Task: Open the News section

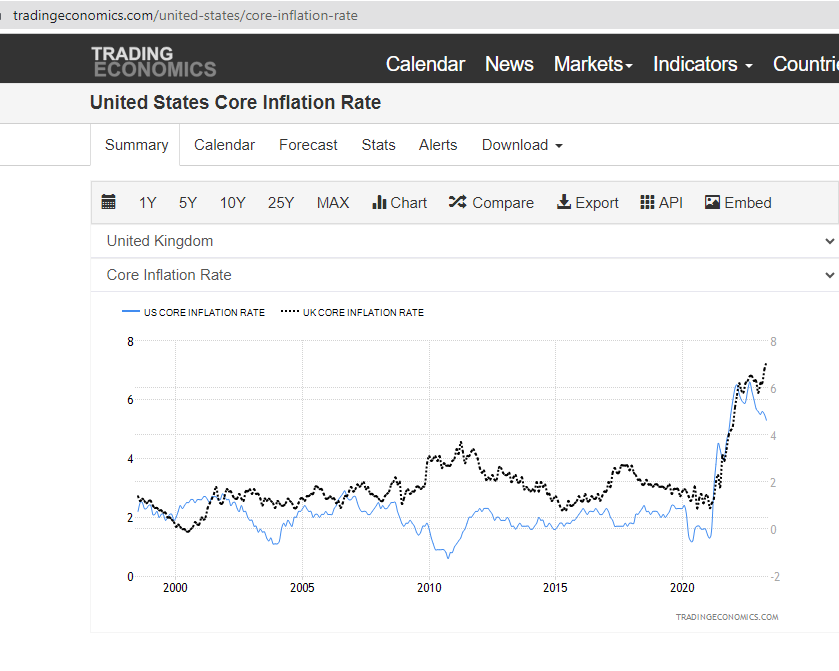Action: 509,63
